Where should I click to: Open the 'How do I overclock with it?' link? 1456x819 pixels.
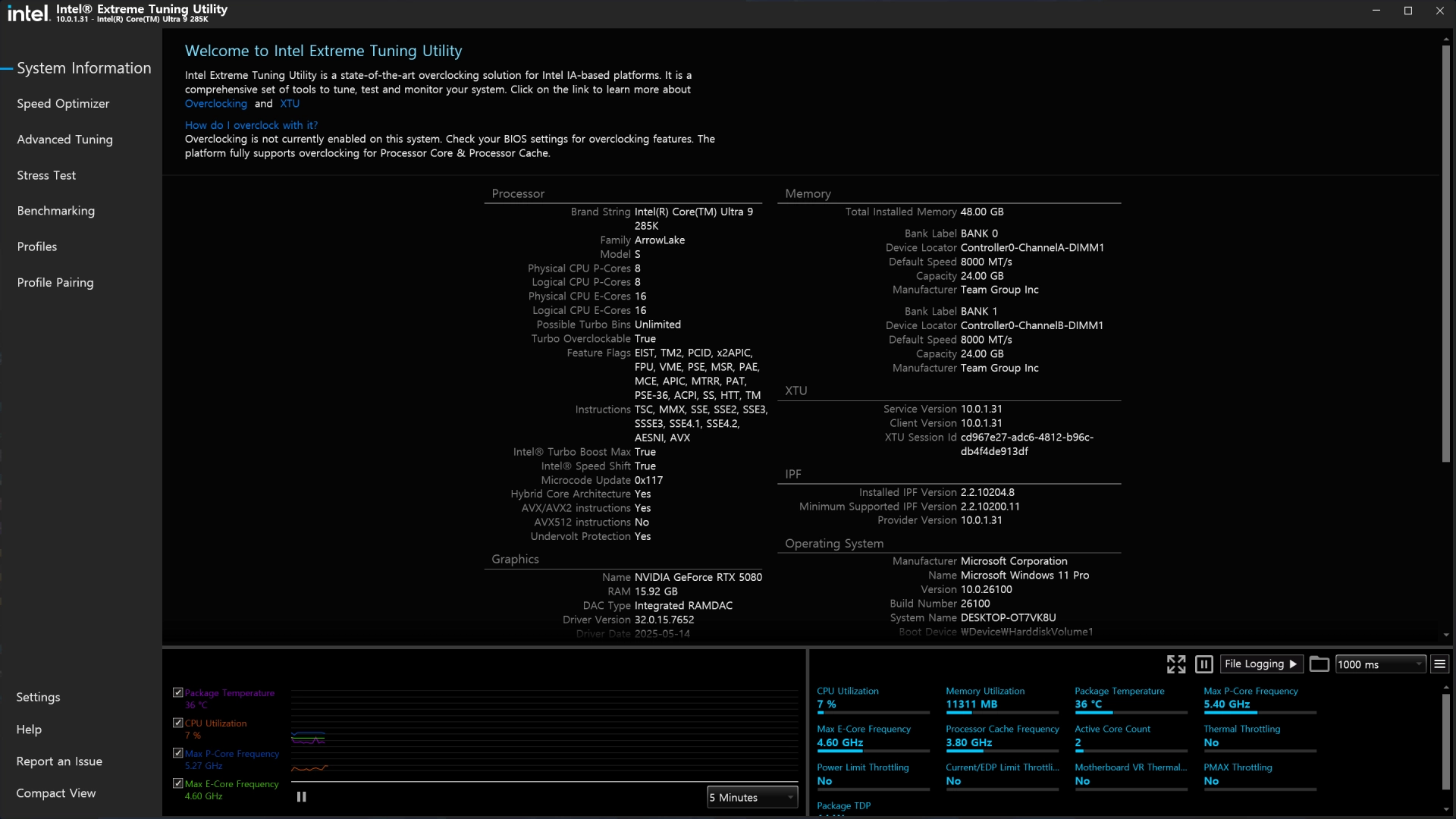[x=251, y=125]
